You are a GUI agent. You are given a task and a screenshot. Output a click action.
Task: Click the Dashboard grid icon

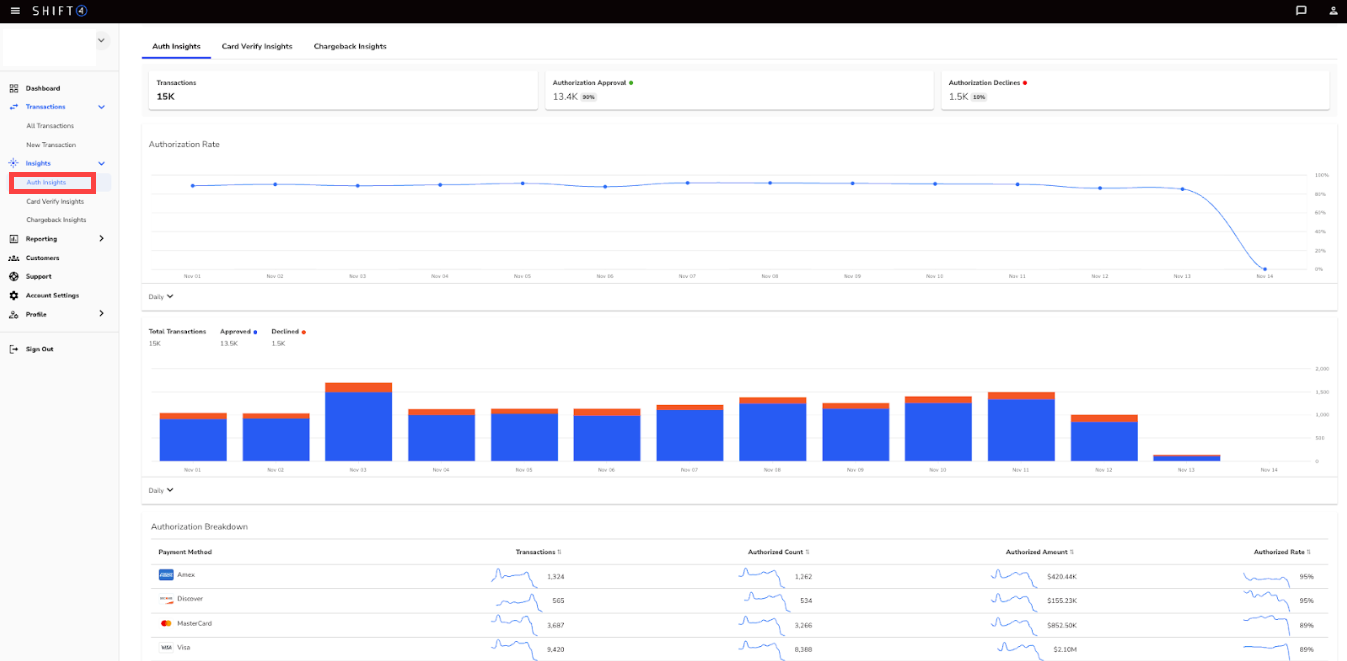[14, 88]
